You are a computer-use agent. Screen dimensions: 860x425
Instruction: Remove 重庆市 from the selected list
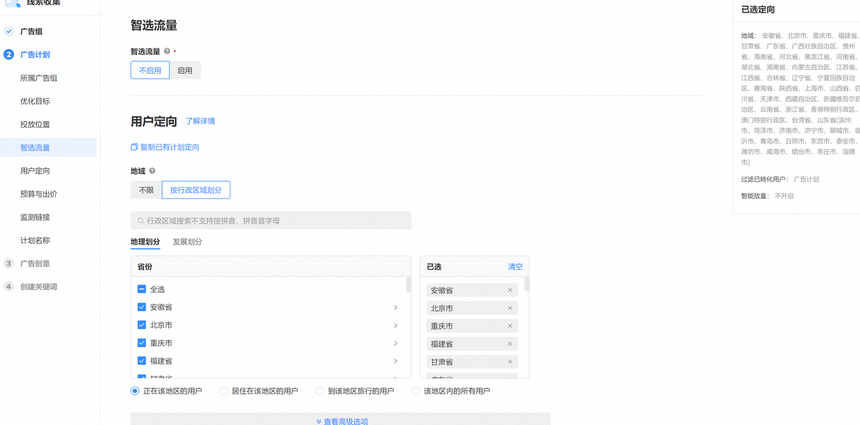(510, 326)
